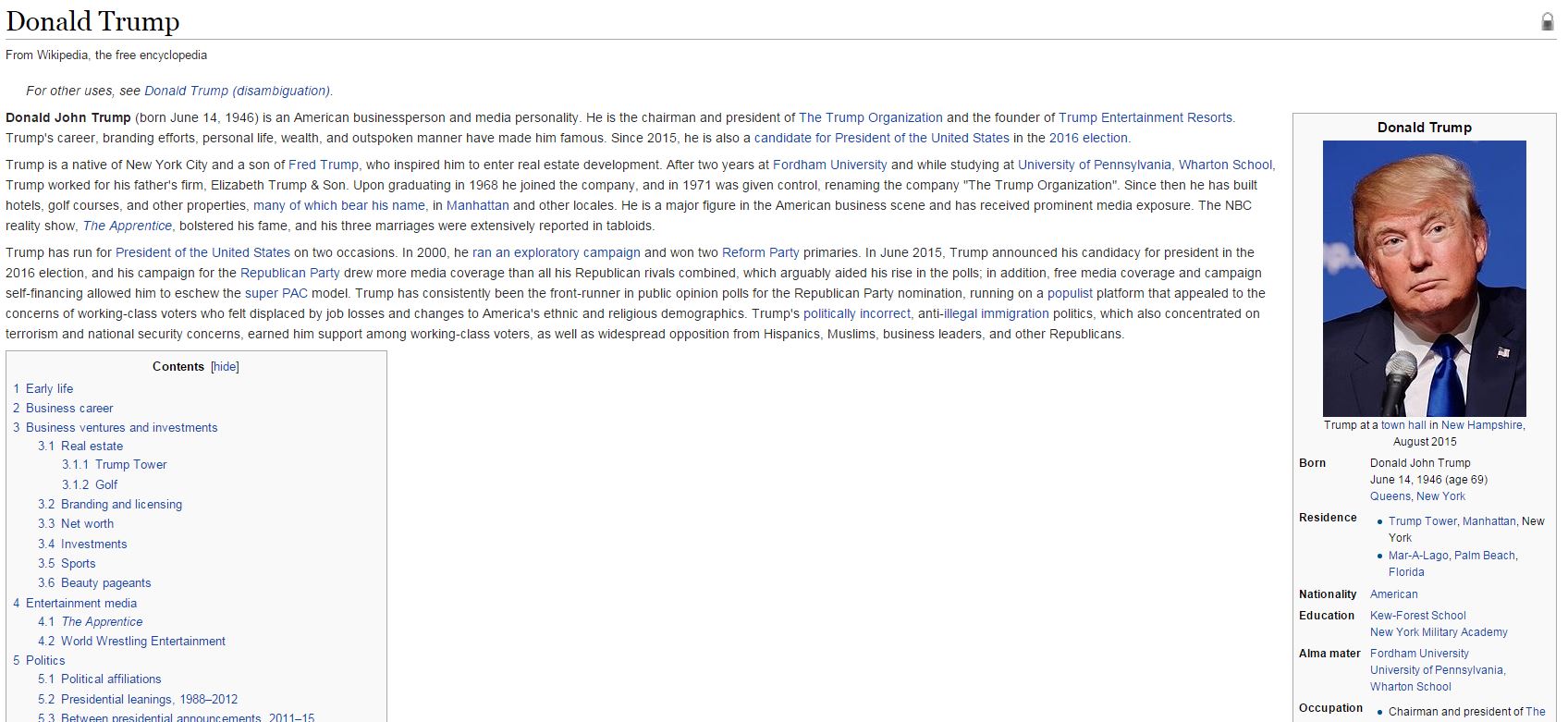Follow The Trump Organization link
Image resolution: width=1568 pixels, height=722 pixels.
tap(870, 117)
